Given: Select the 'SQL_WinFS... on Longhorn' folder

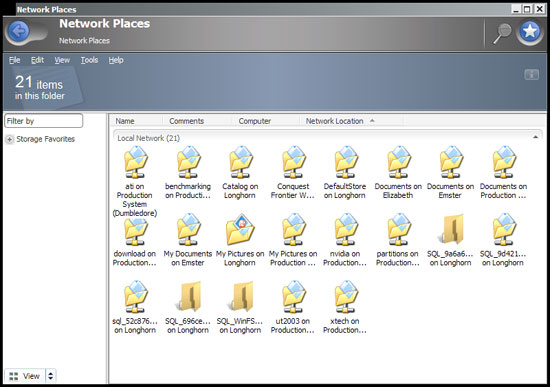Looking at the screenshot, I should click(x=240, y=307).
